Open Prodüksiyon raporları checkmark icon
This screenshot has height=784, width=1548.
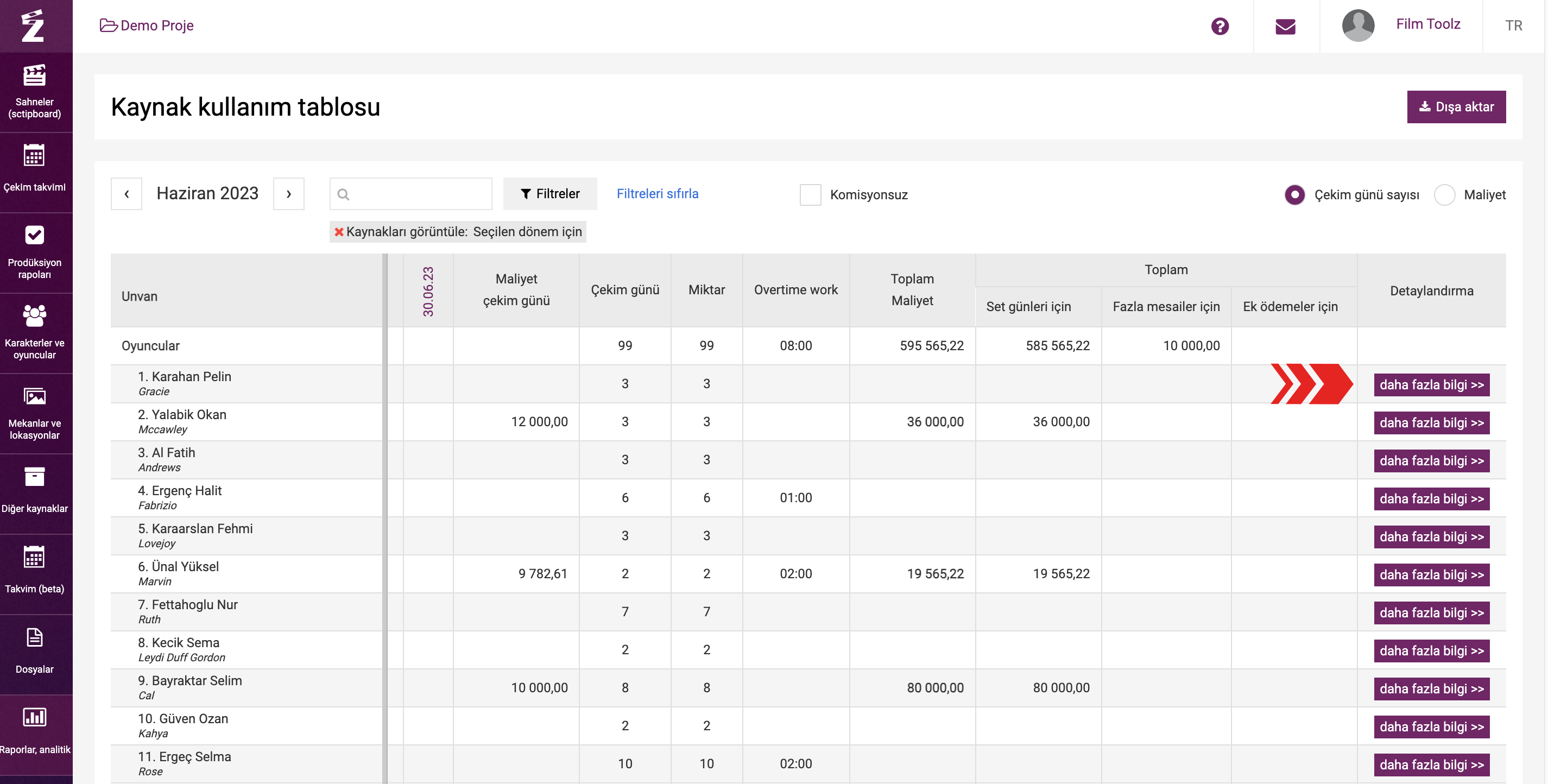(34, 235)
